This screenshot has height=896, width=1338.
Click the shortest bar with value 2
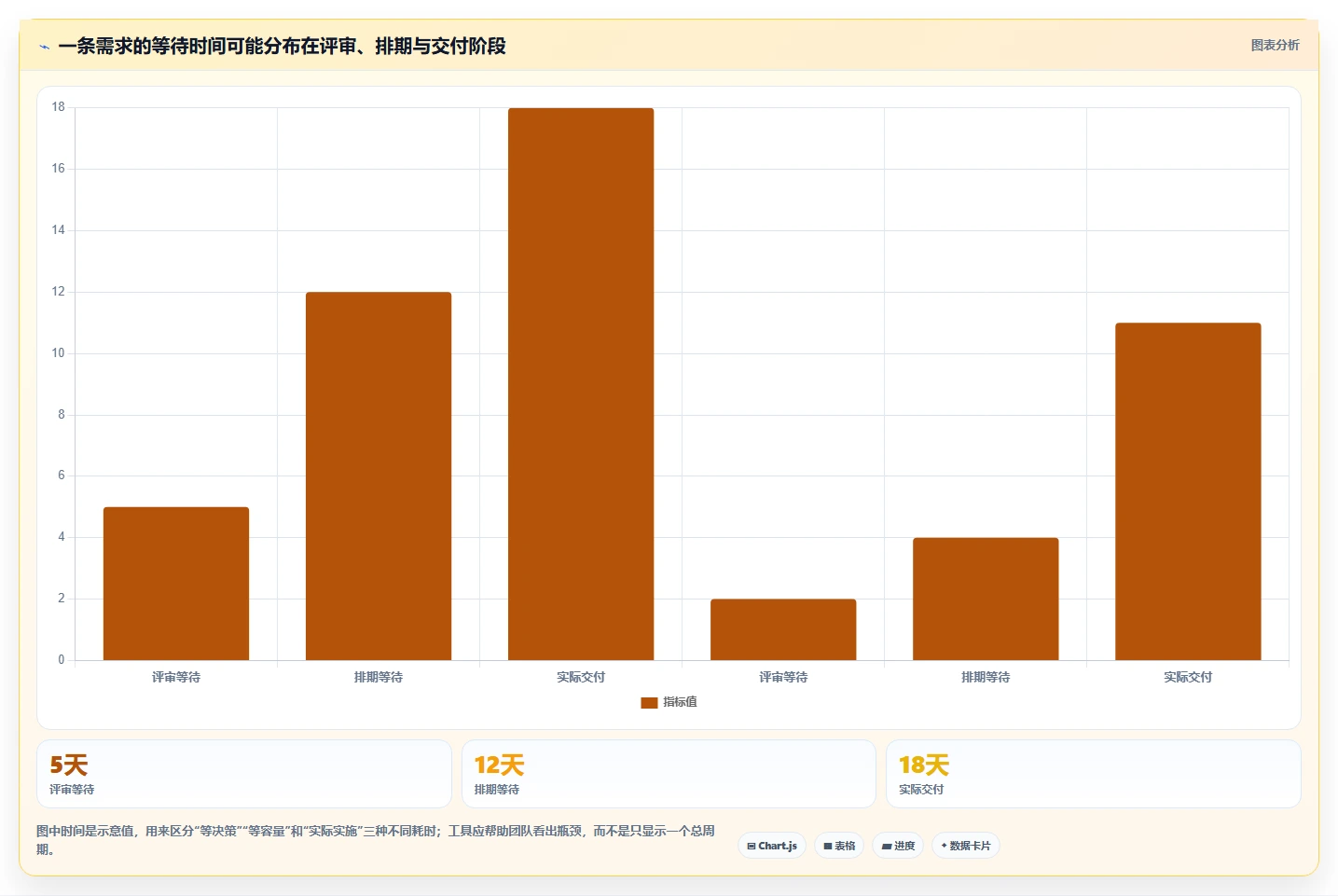tap(783, 629)
